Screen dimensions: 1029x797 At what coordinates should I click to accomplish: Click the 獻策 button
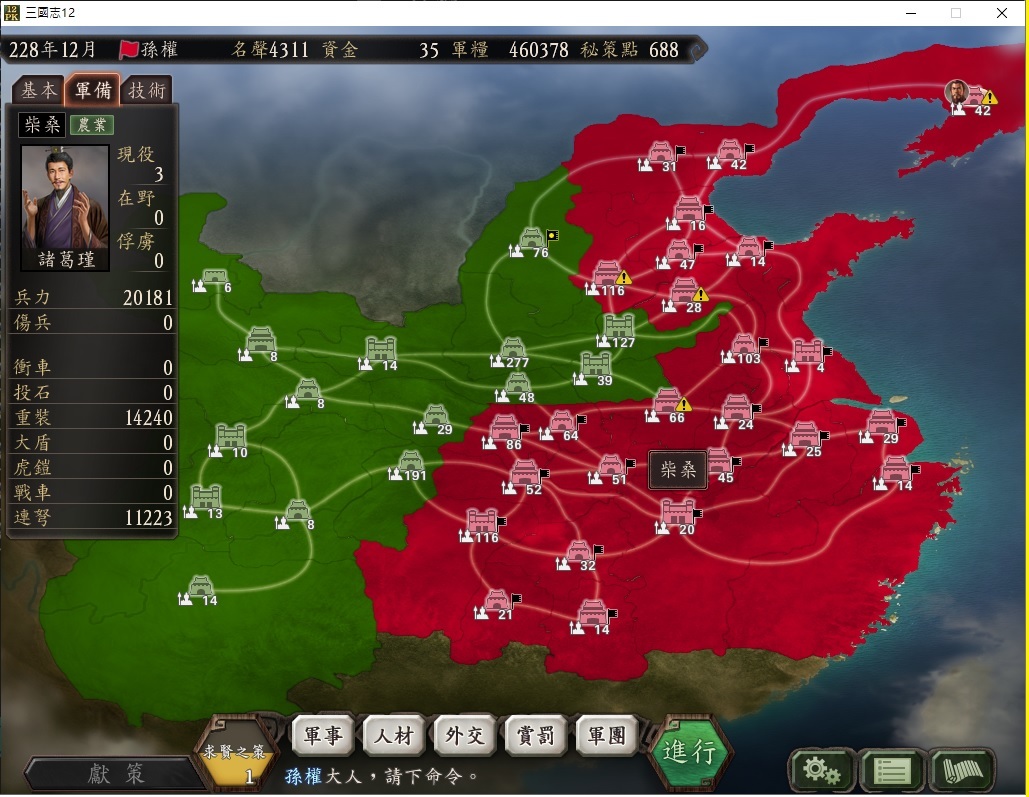116,774
